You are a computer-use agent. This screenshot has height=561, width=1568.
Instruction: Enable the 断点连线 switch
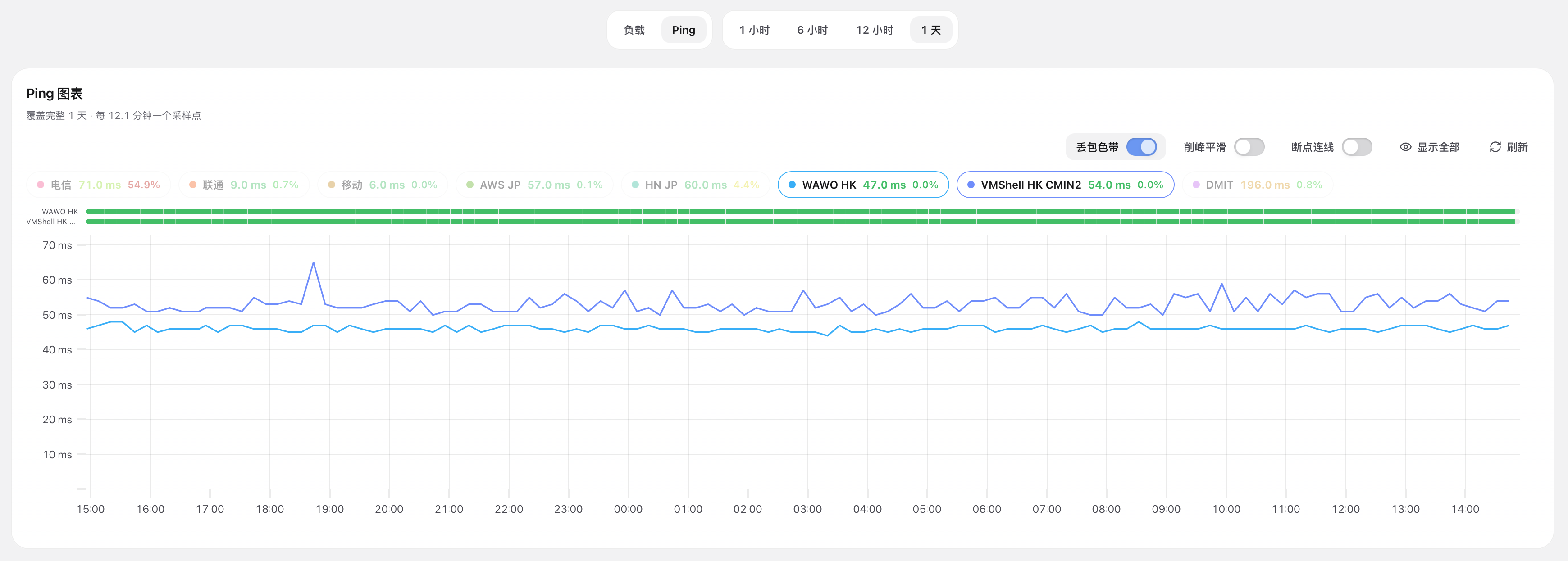1357,147
